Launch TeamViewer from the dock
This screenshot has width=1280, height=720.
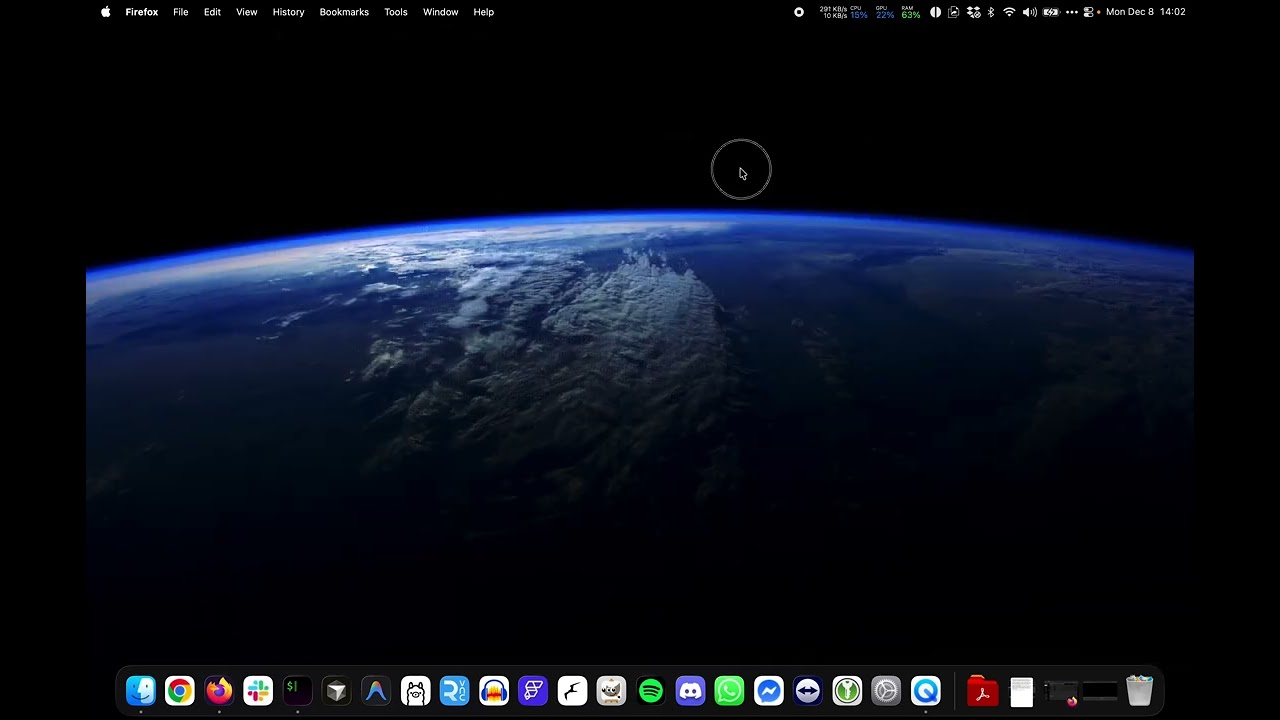point(808,690)
